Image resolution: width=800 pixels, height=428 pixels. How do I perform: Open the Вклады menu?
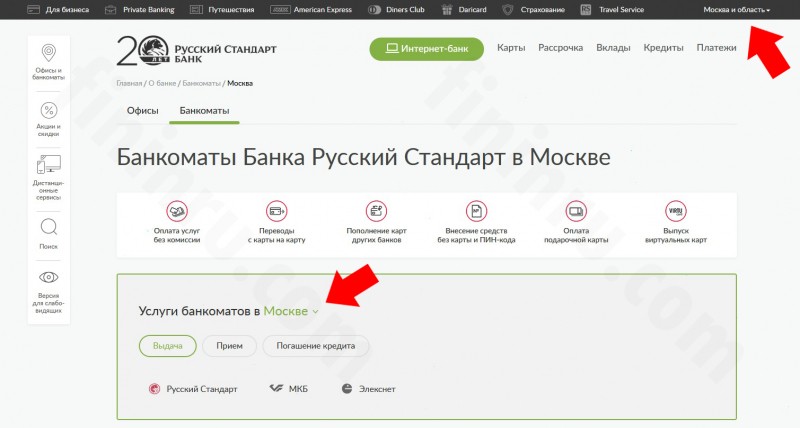coord(613,47)
